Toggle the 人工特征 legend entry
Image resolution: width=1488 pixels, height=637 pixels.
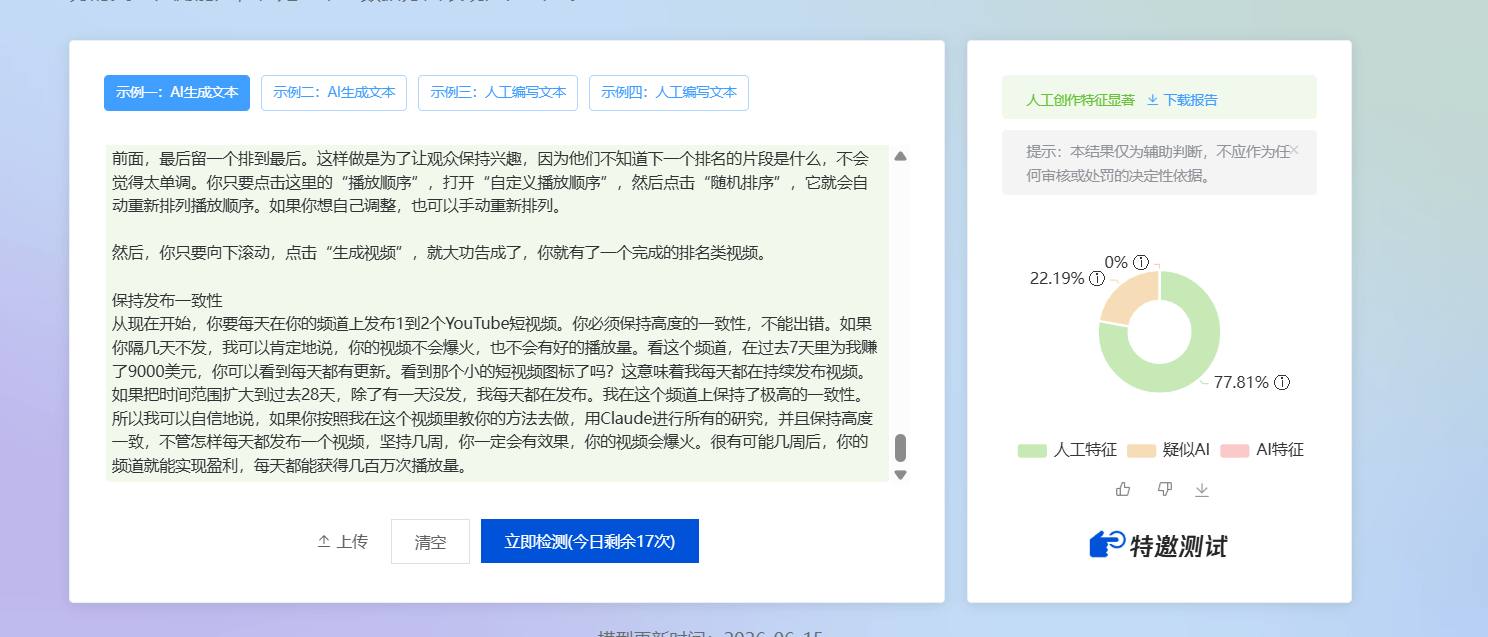(1067, 450)
